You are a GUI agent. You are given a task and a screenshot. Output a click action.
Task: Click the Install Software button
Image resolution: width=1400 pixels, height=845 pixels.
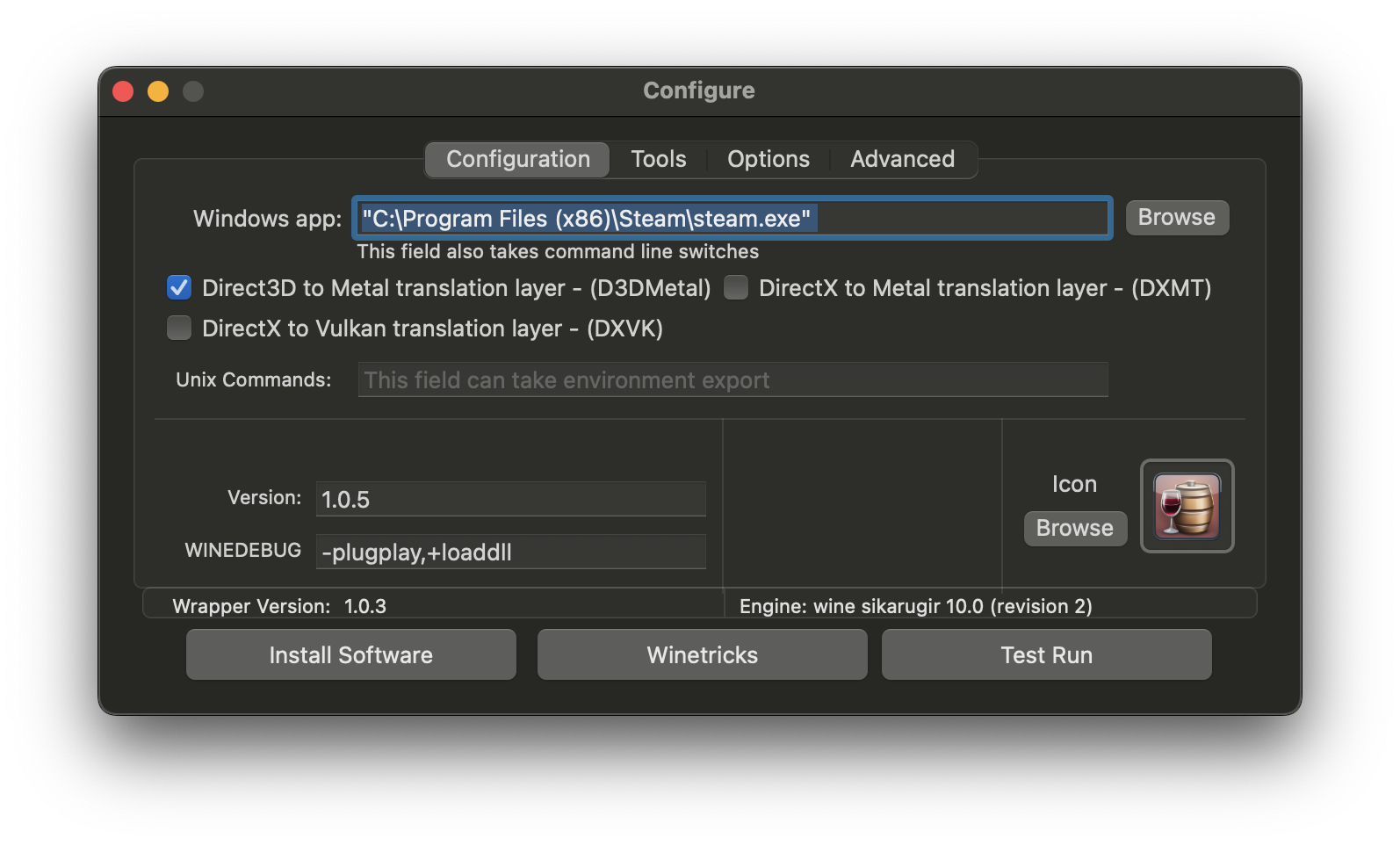point(350,654)
